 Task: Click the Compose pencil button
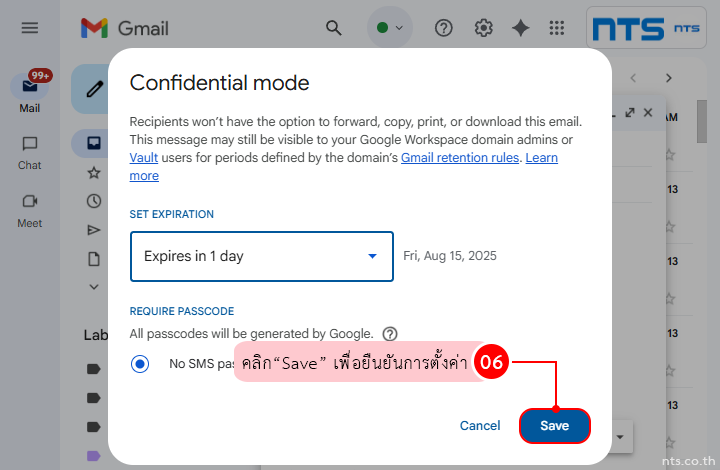(x=95, y=89)
